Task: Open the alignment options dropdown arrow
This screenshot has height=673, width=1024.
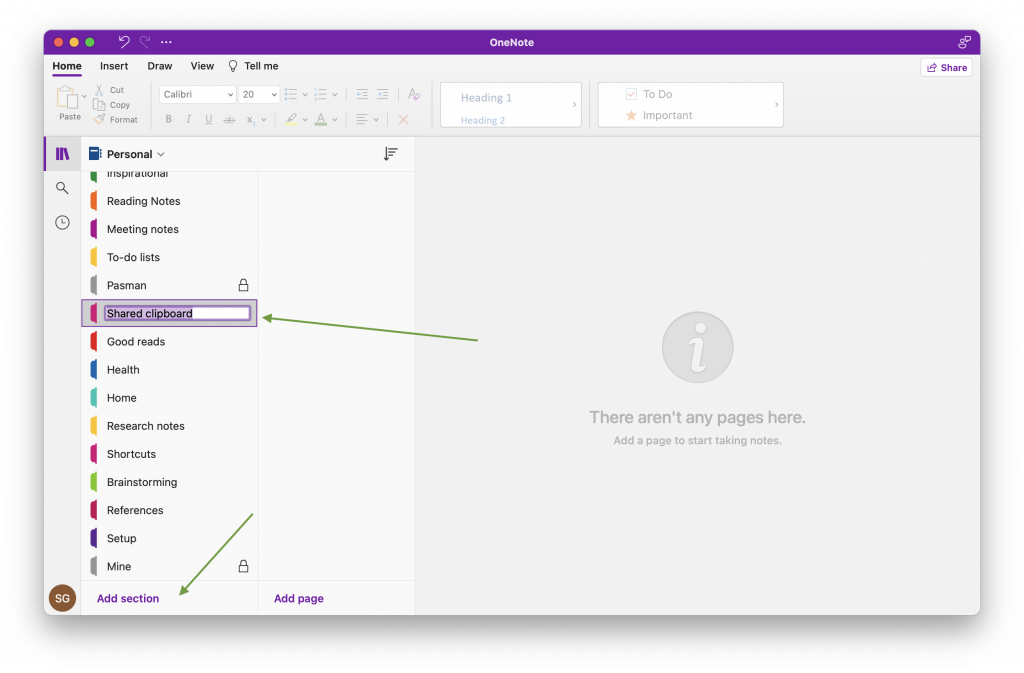Action: 376,120
